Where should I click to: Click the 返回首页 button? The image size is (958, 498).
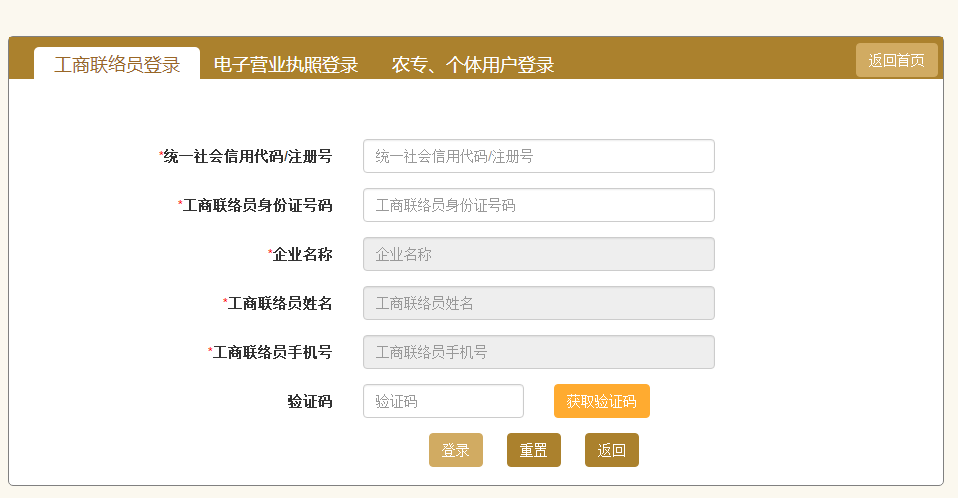(896, 60)
